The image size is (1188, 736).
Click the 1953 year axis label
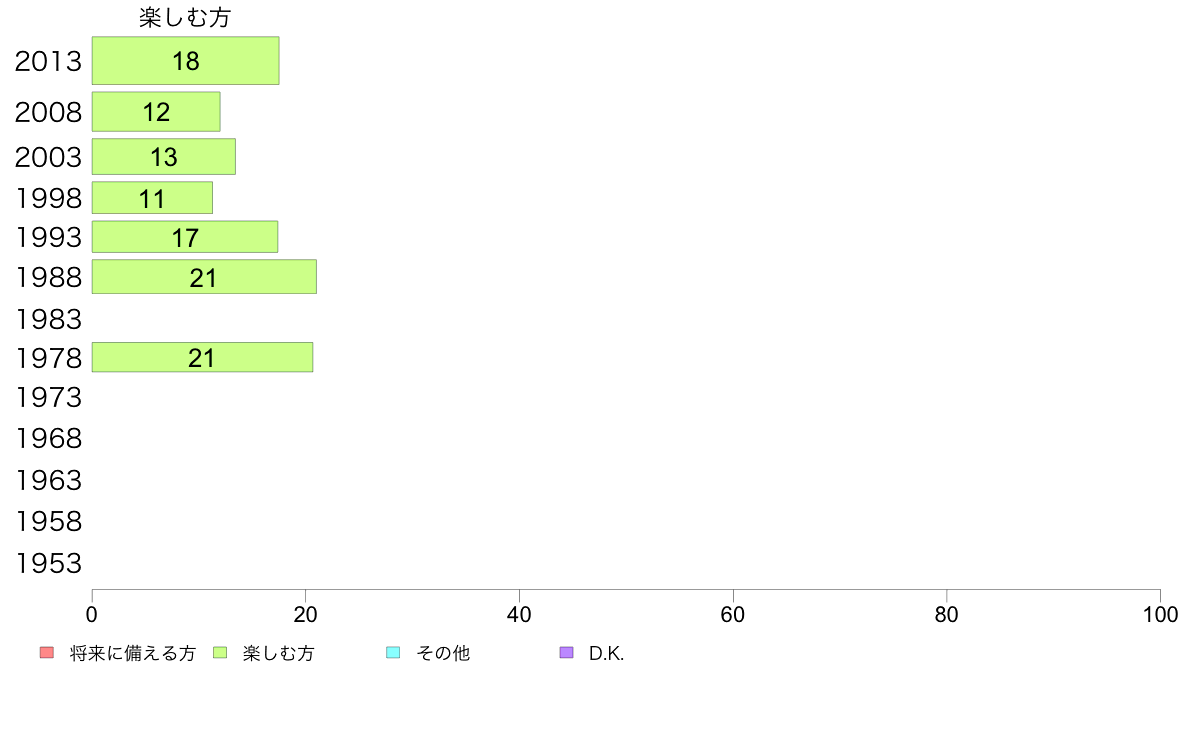(48, 563)
